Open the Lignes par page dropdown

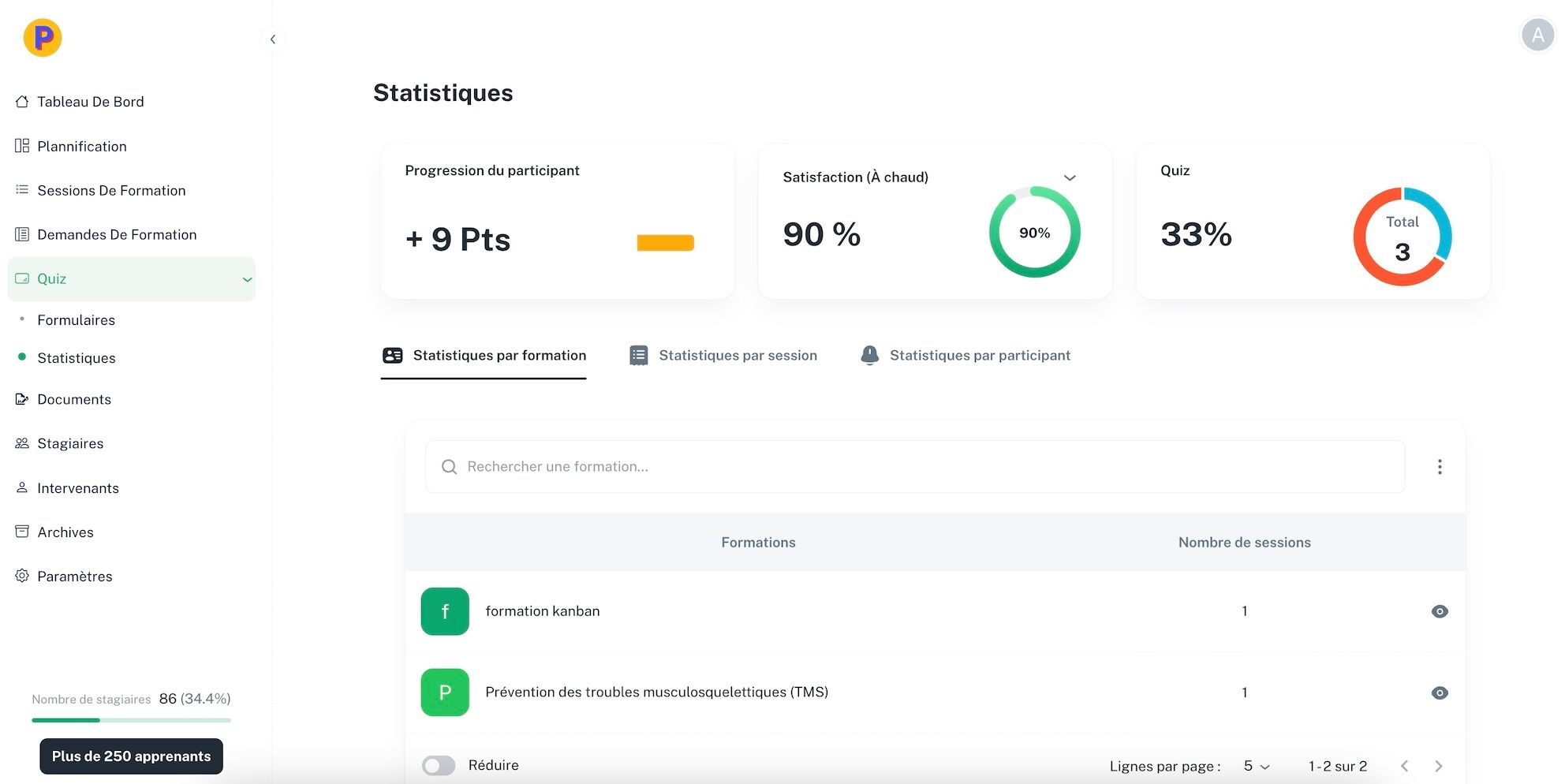[x=1257, y=766]
